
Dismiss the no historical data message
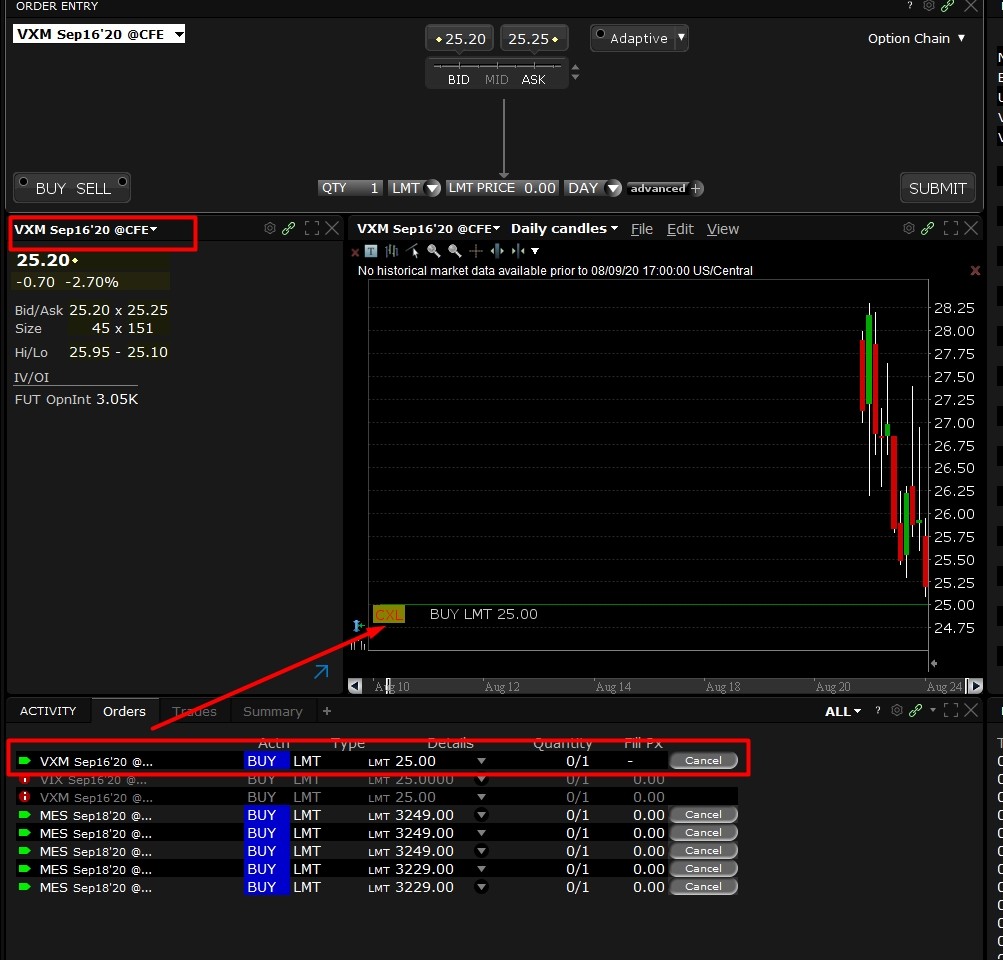point(975,271)
